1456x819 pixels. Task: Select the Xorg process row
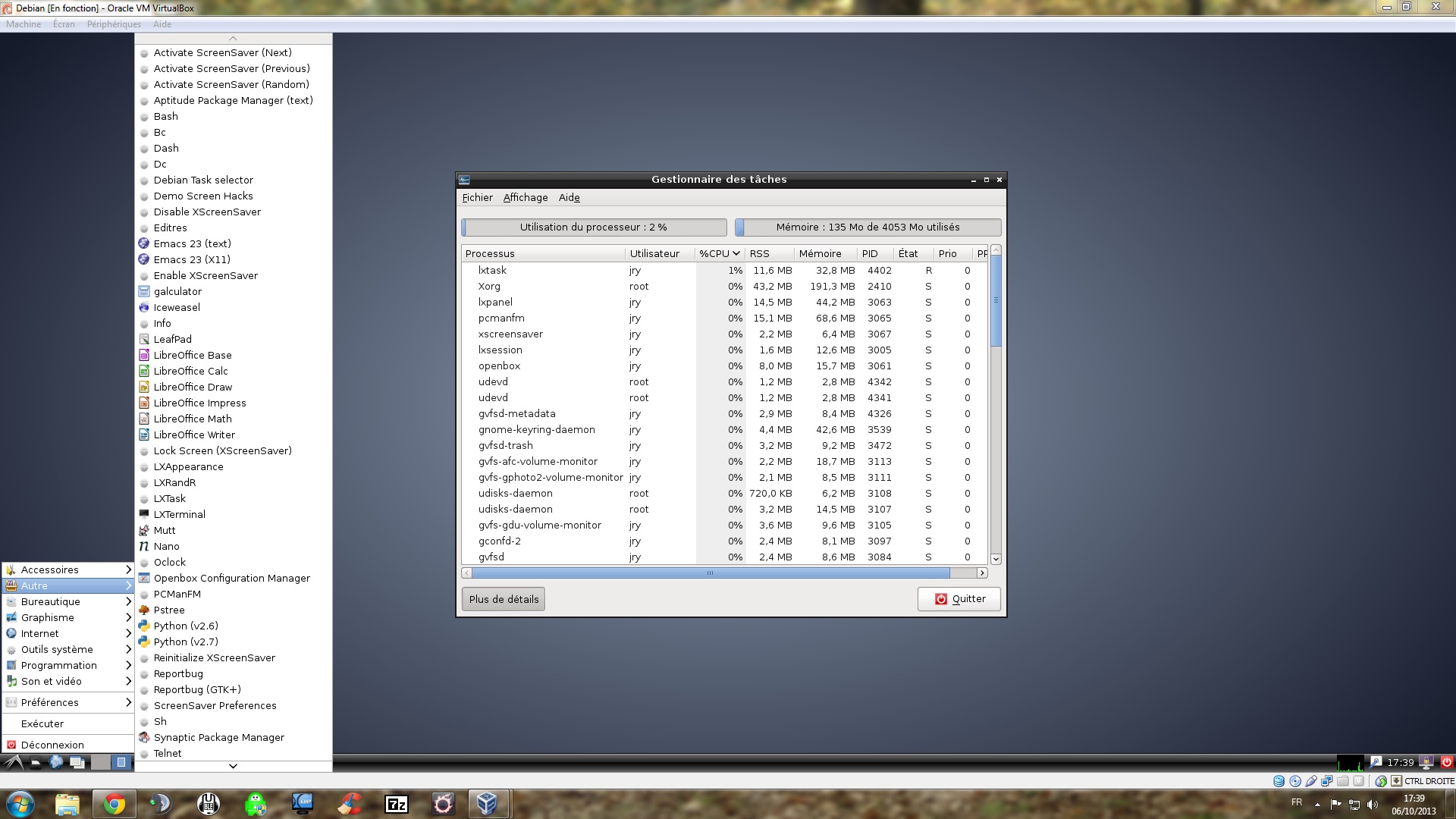(724, 286)
